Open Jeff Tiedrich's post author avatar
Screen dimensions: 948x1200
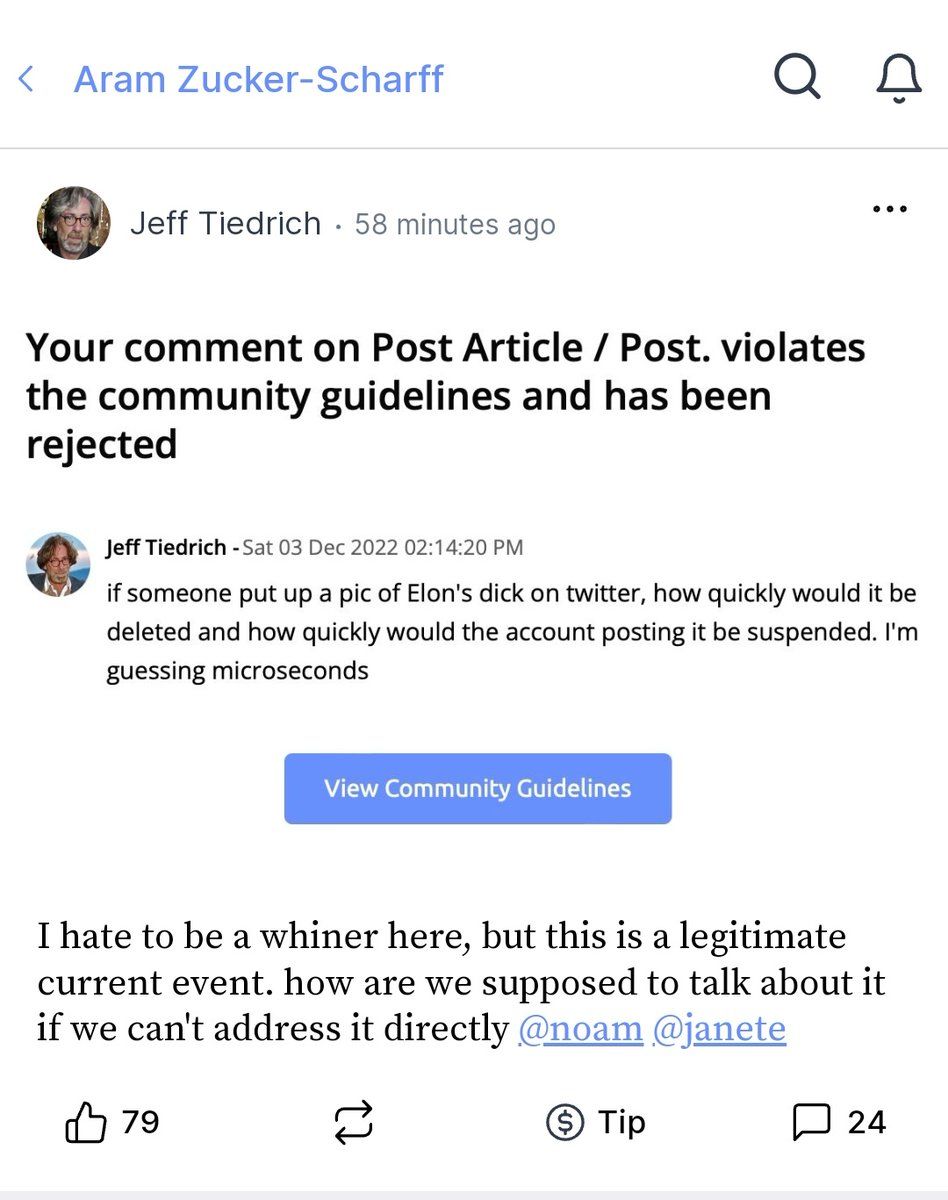pyautogui.click(x=73, y=223)
